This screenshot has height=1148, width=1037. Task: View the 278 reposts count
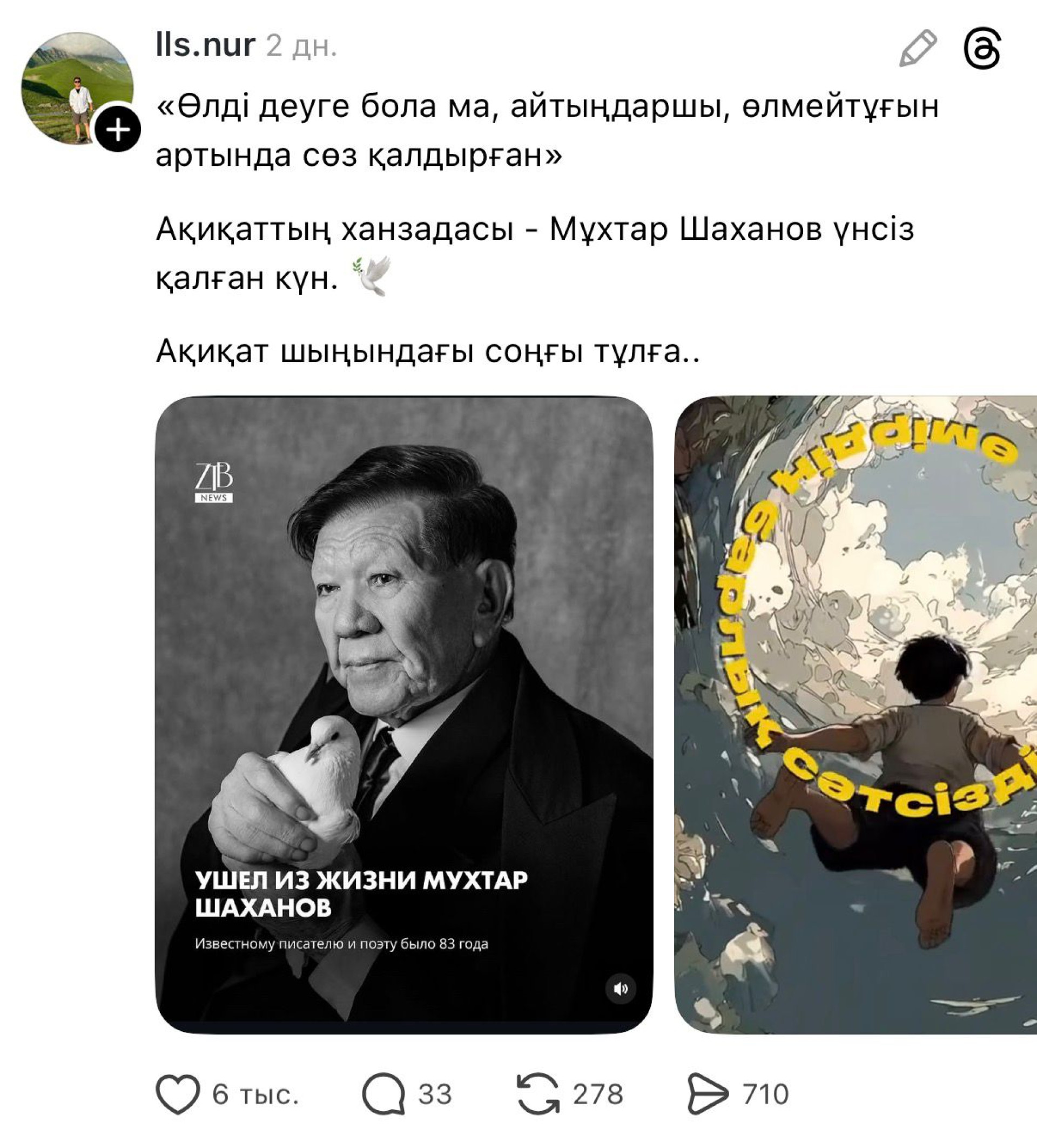[598, 1095]
